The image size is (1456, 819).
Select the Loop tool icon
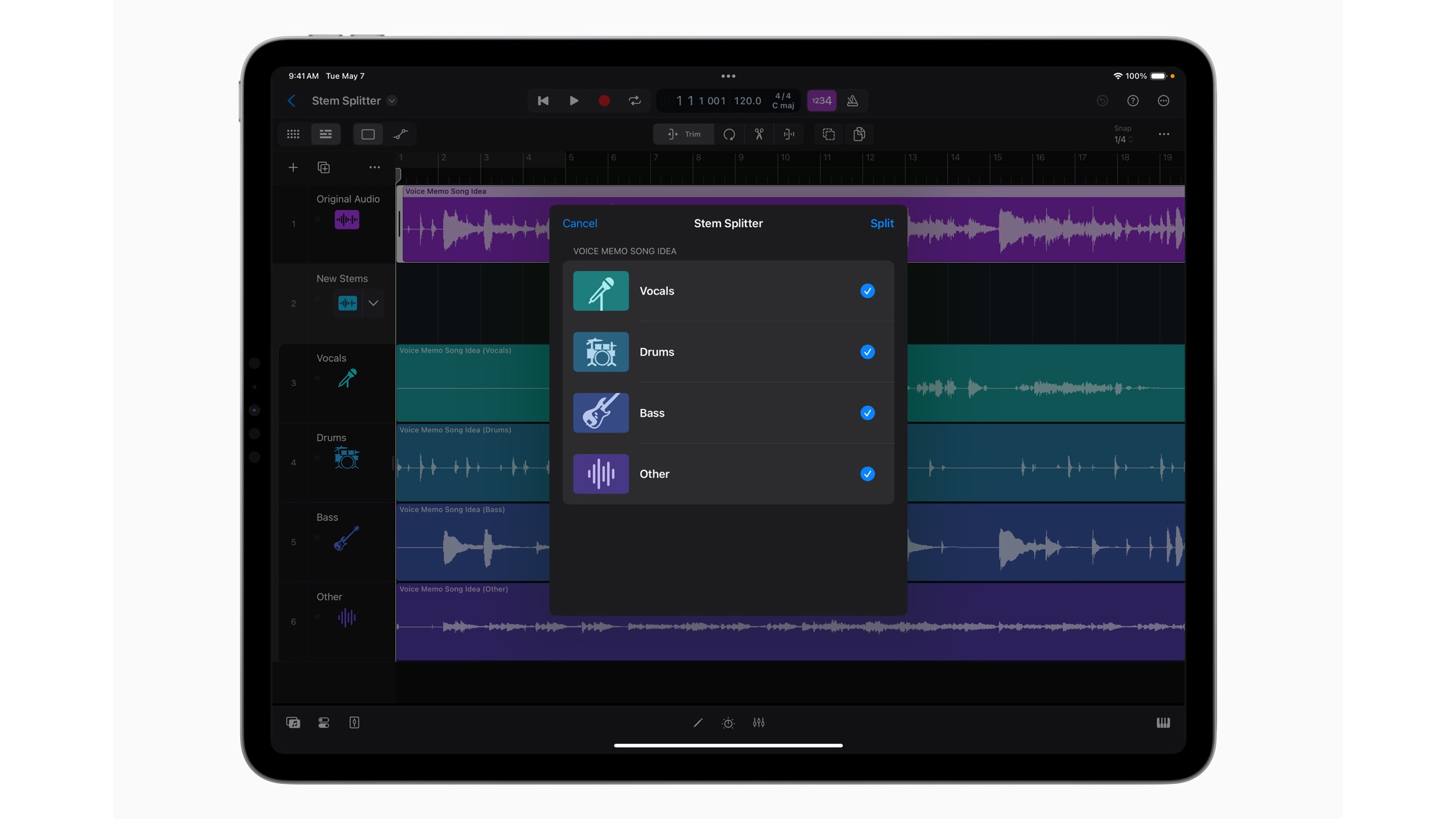[x=729, y=134]
